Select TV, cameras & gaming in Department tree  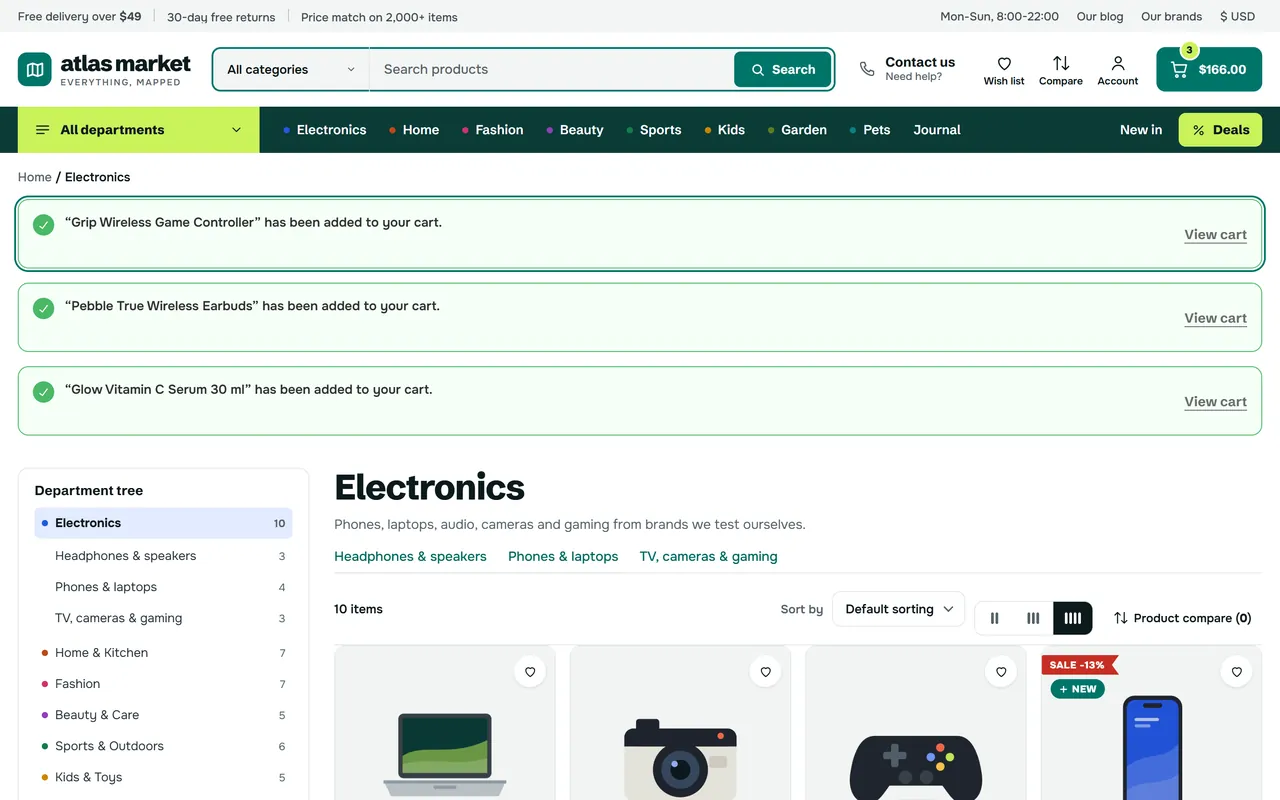point(119,618)
